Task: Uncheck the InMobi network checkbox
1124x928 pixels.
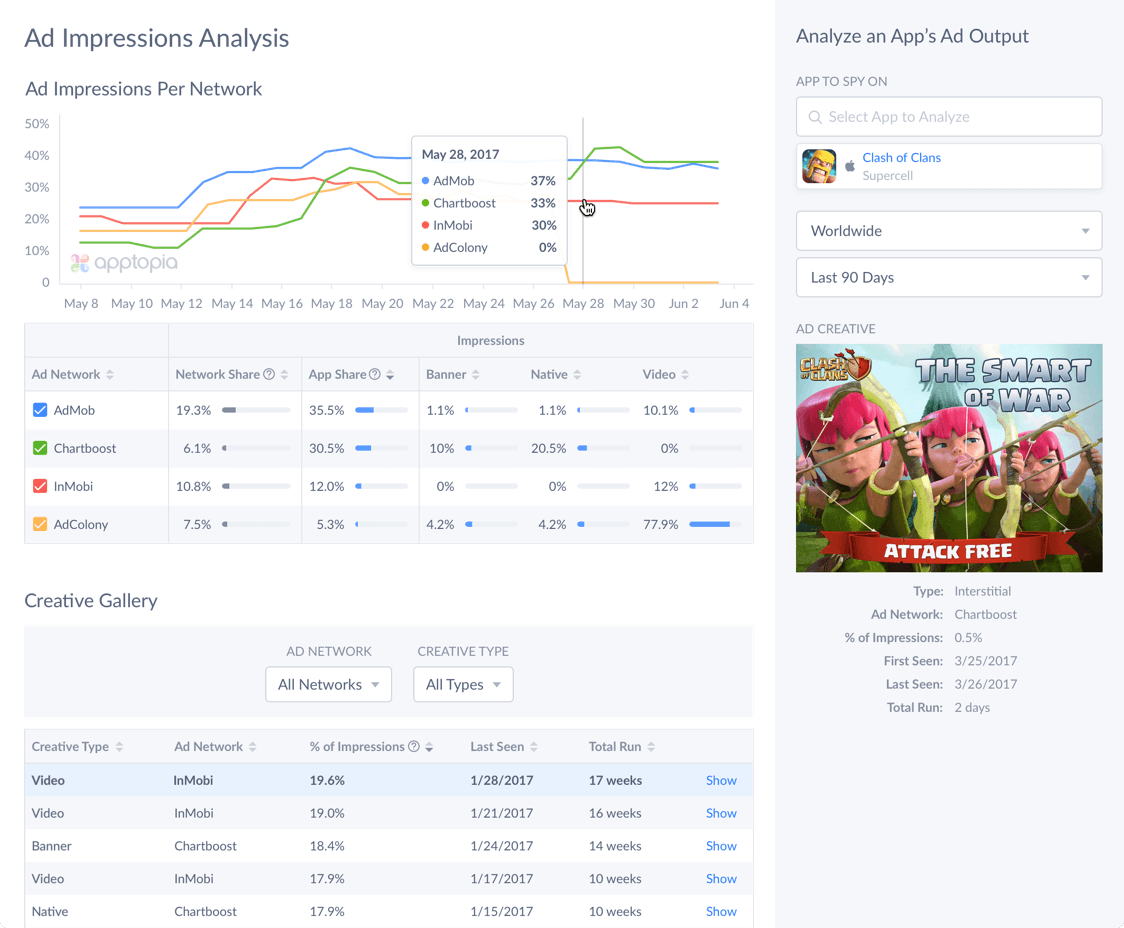Action: pyautogui.click(x=40, y=486)
